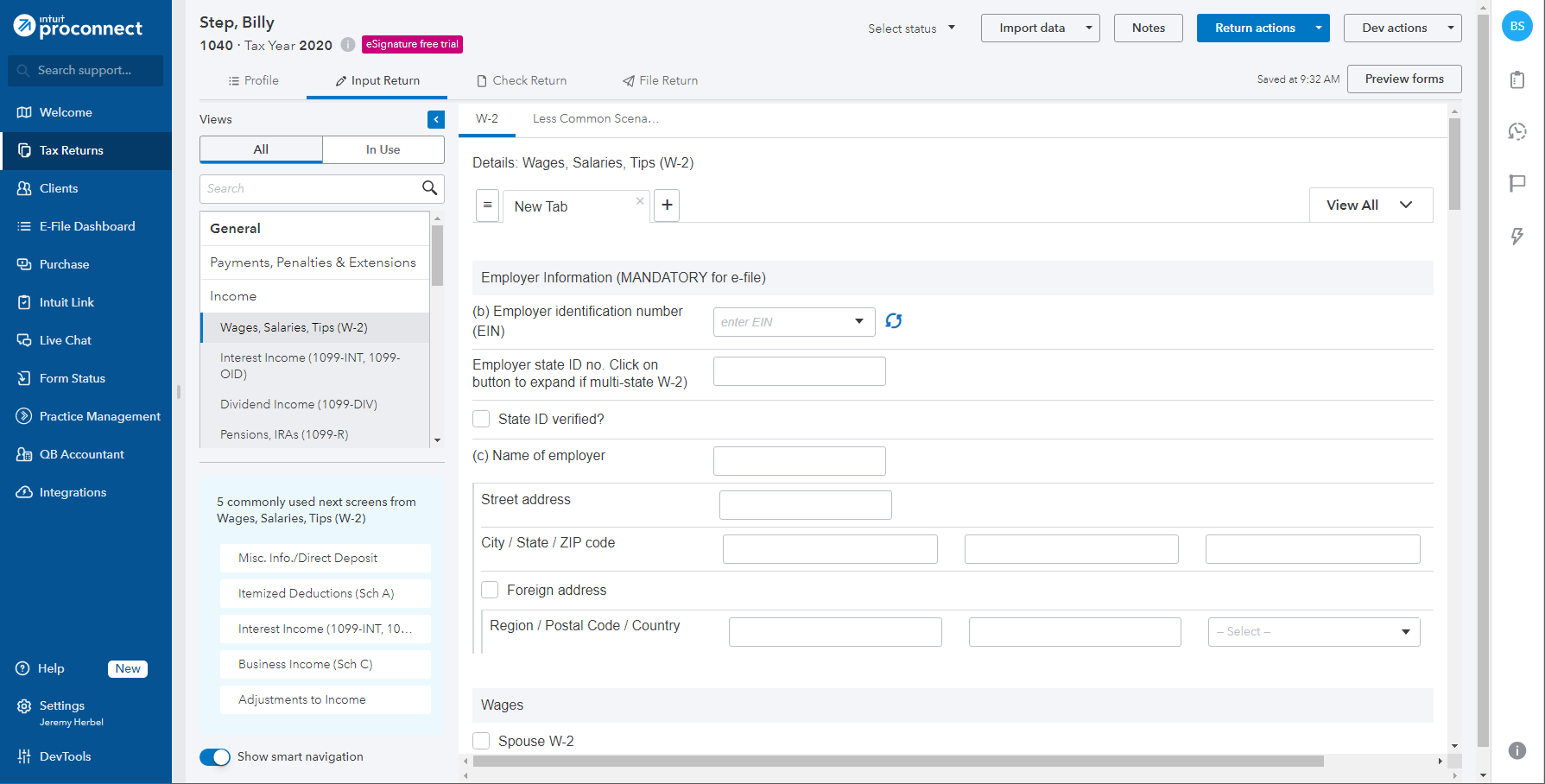Check the Foreign address checkbox
Screen dimensions: 1545x784
coord(490,590)
